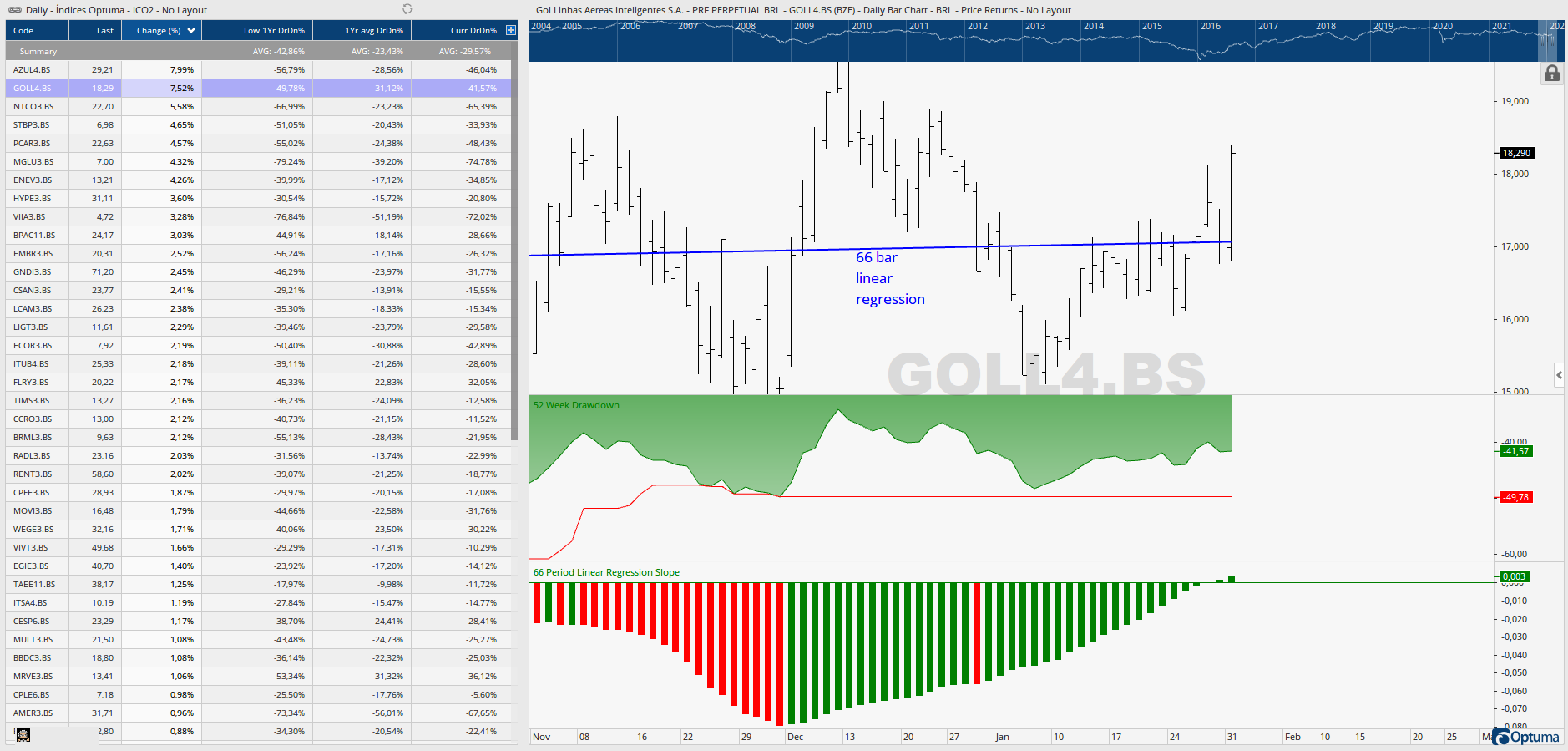This screenshot has width=1568, height=751.
Task: Click the Curr DrDn% column header
Action: click(473, 31)
